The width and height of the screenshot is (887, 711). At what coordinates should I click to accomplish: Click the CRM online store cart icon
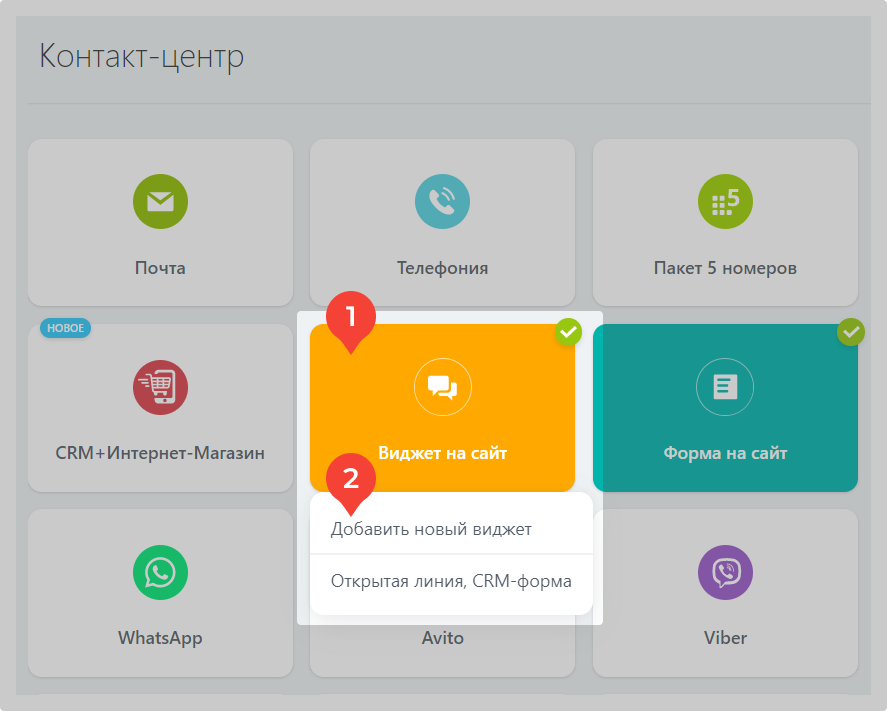pos(160,387)
